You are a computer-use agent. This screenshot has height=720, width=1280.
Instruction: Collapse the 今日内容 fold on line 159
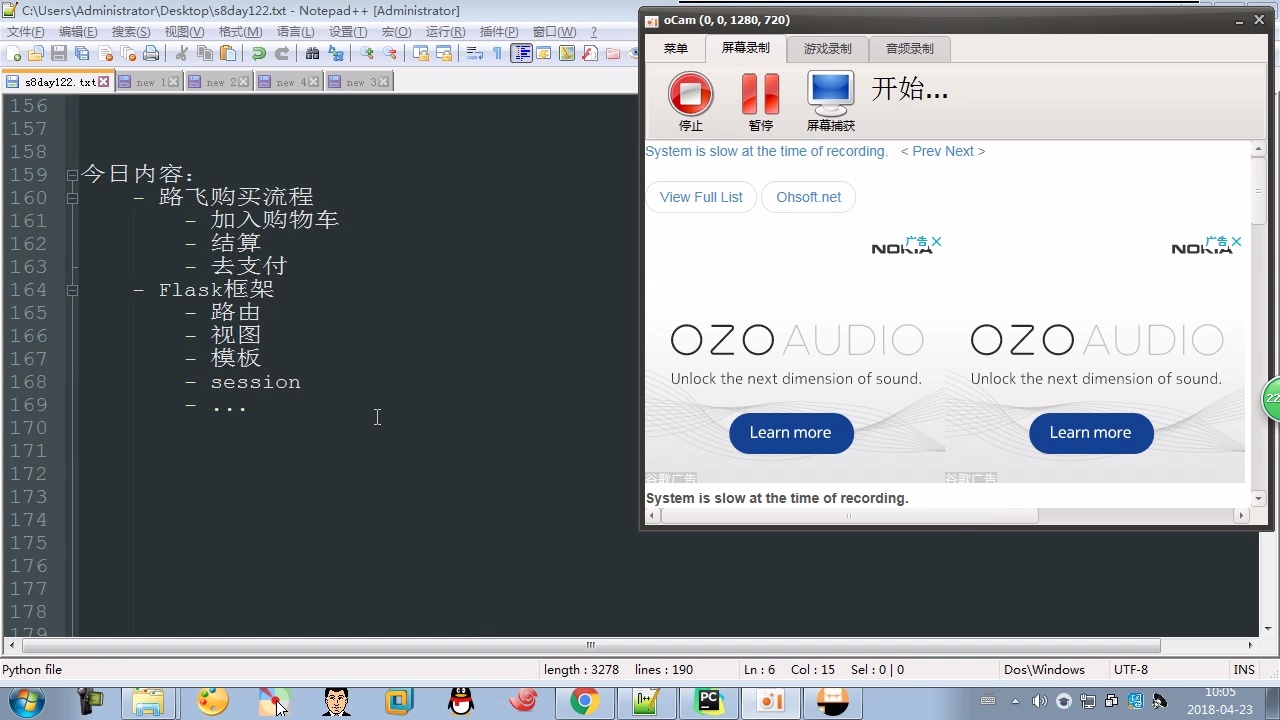72,175
